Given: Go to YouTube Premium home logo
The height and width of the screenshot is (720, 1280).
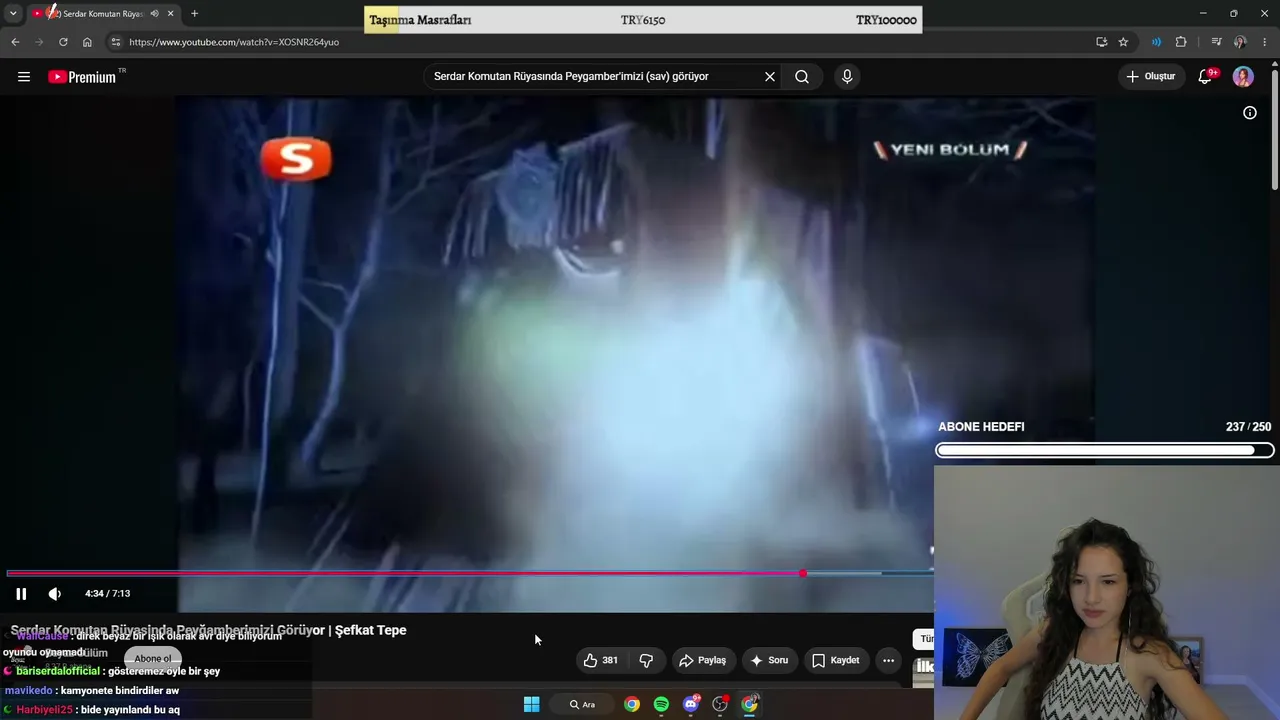Looking at the screenshot, I should pos(82,77).
